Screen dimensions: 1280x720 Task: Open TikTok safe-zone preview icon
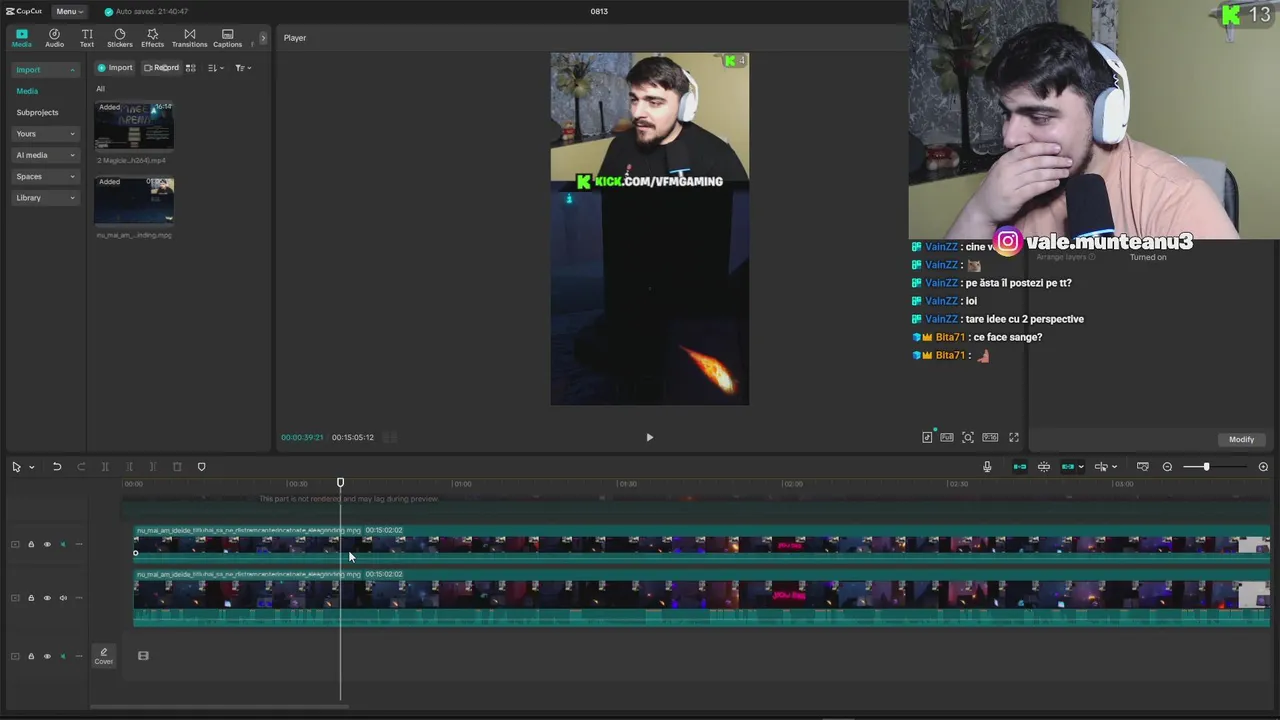click(x=927, y=437)
